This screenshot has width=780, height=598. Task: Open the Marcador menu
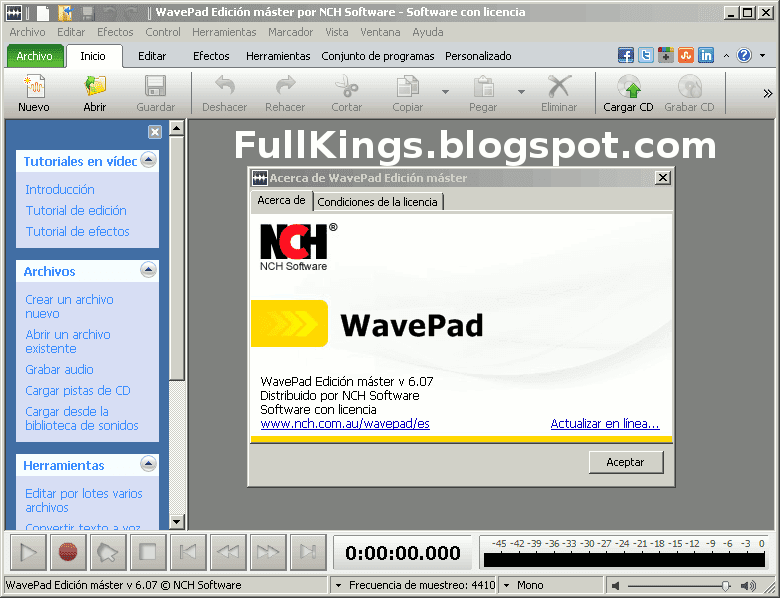[291, 32]
